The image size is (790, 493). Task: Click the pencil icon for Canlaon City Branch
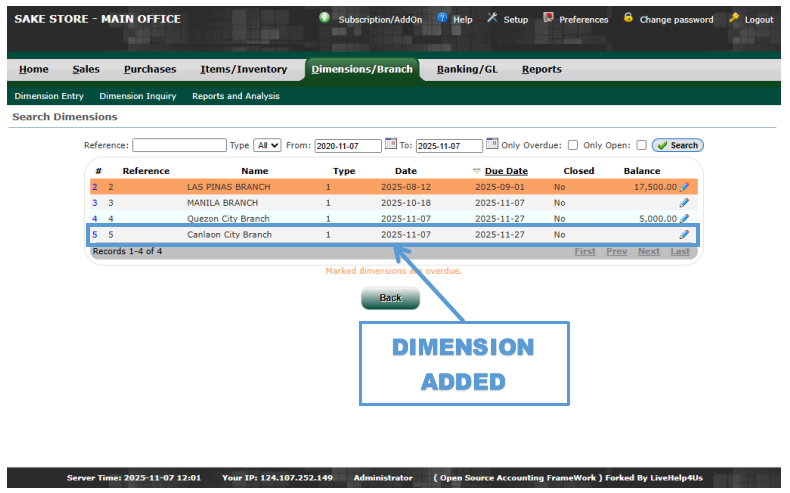coord(685,235)
